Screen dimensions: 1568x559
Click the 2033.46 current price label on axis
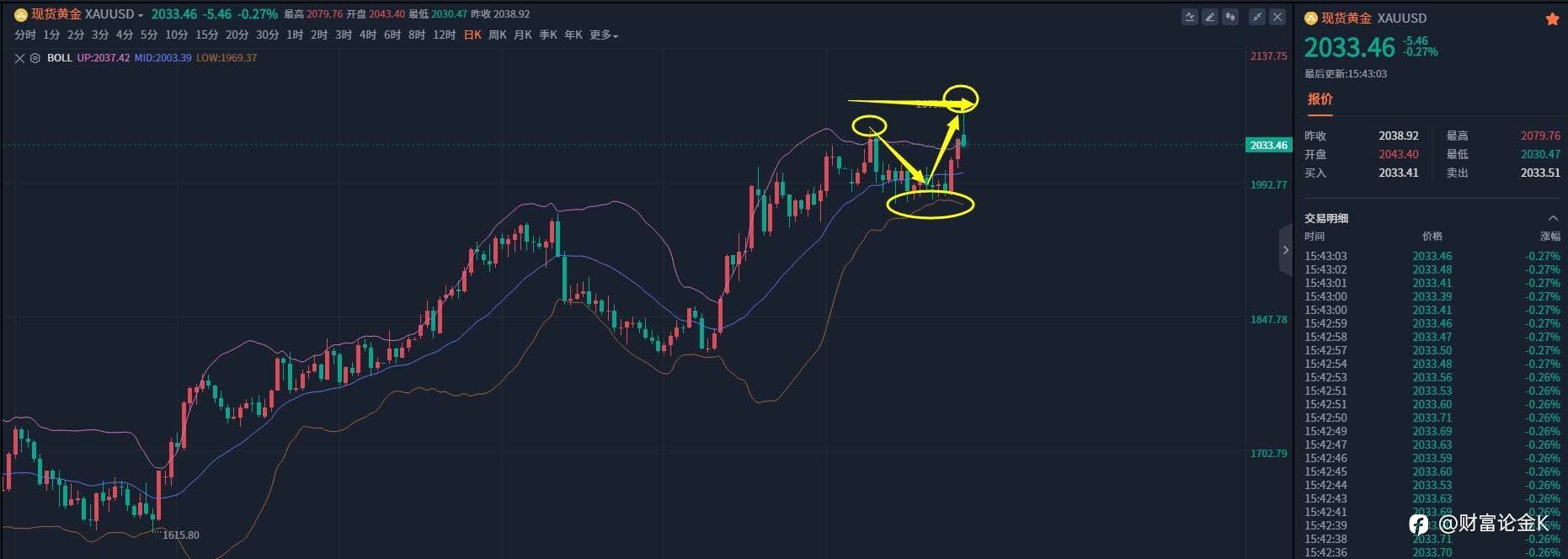(1268, 145)
